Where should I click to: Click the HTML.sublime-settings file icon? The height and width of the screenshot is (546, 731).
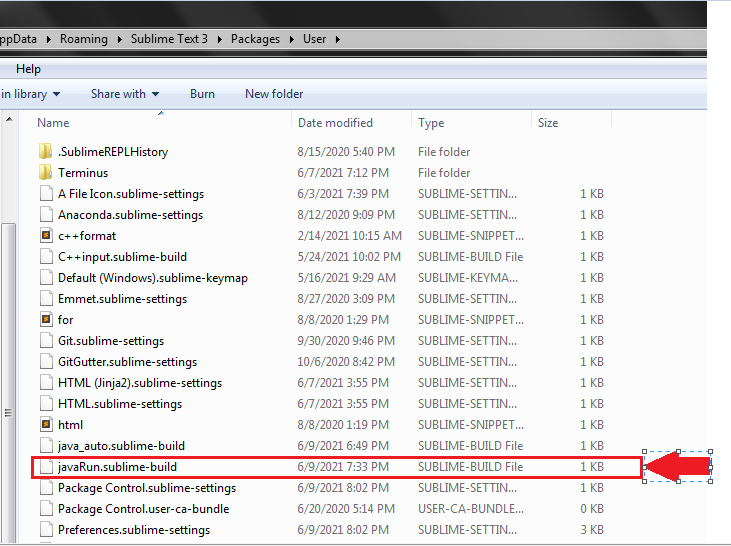point(46,403)
